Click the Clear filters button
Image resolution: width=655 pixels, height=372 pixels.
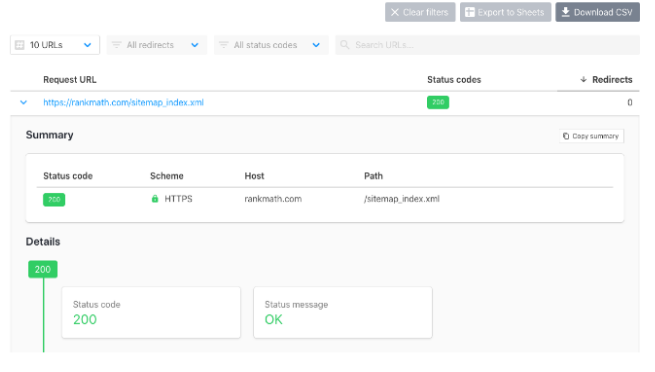pos(420,12)
